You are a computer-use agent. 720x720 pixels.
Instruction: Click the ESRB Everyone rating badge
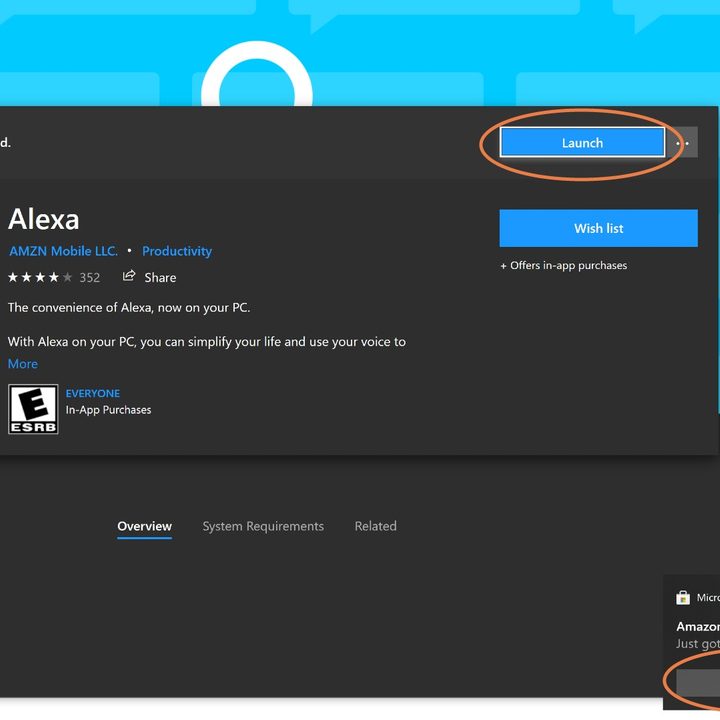33,409
